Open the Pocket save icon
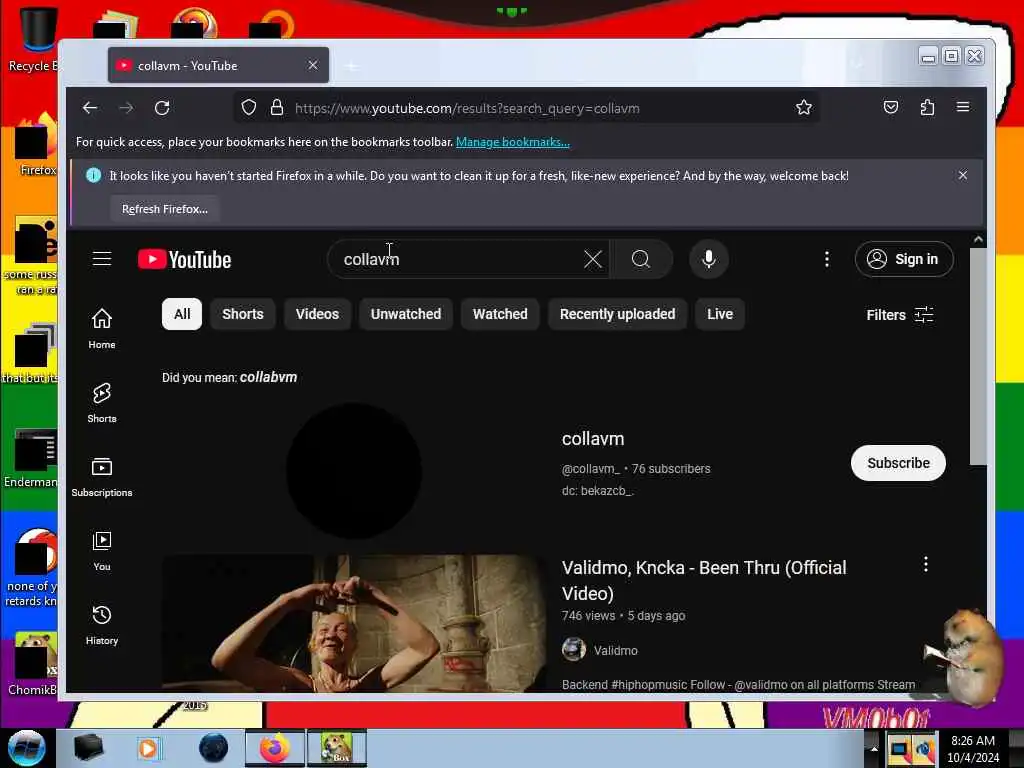 click(x=891, y=107)
